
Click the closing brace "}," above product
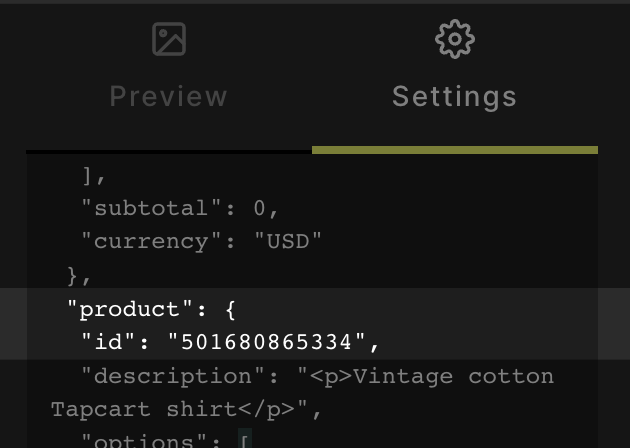coord(79,275)
